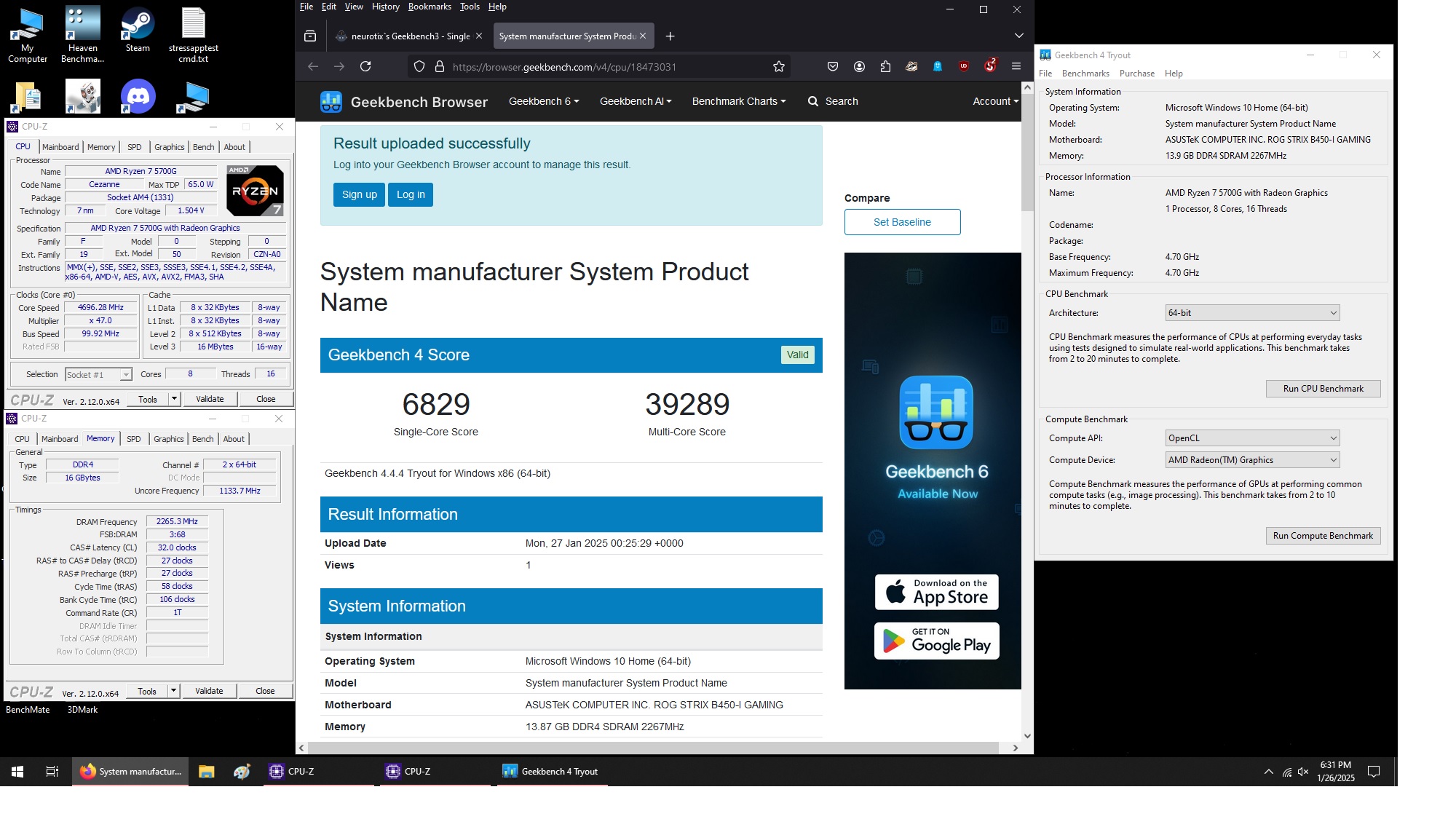
Task: Click Run Compute Benchmark button
Action: click(1323, 536)
